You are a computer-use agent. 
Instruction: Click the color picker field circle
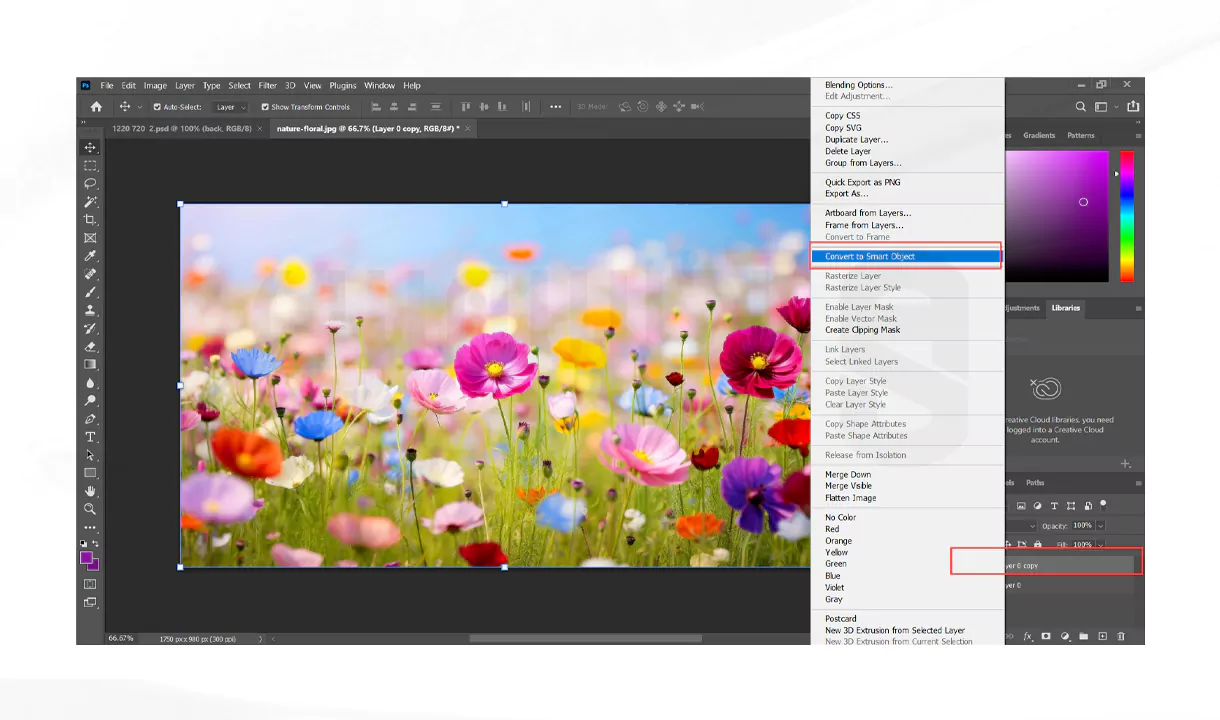pyautogui.click(x=1083, y=202)
